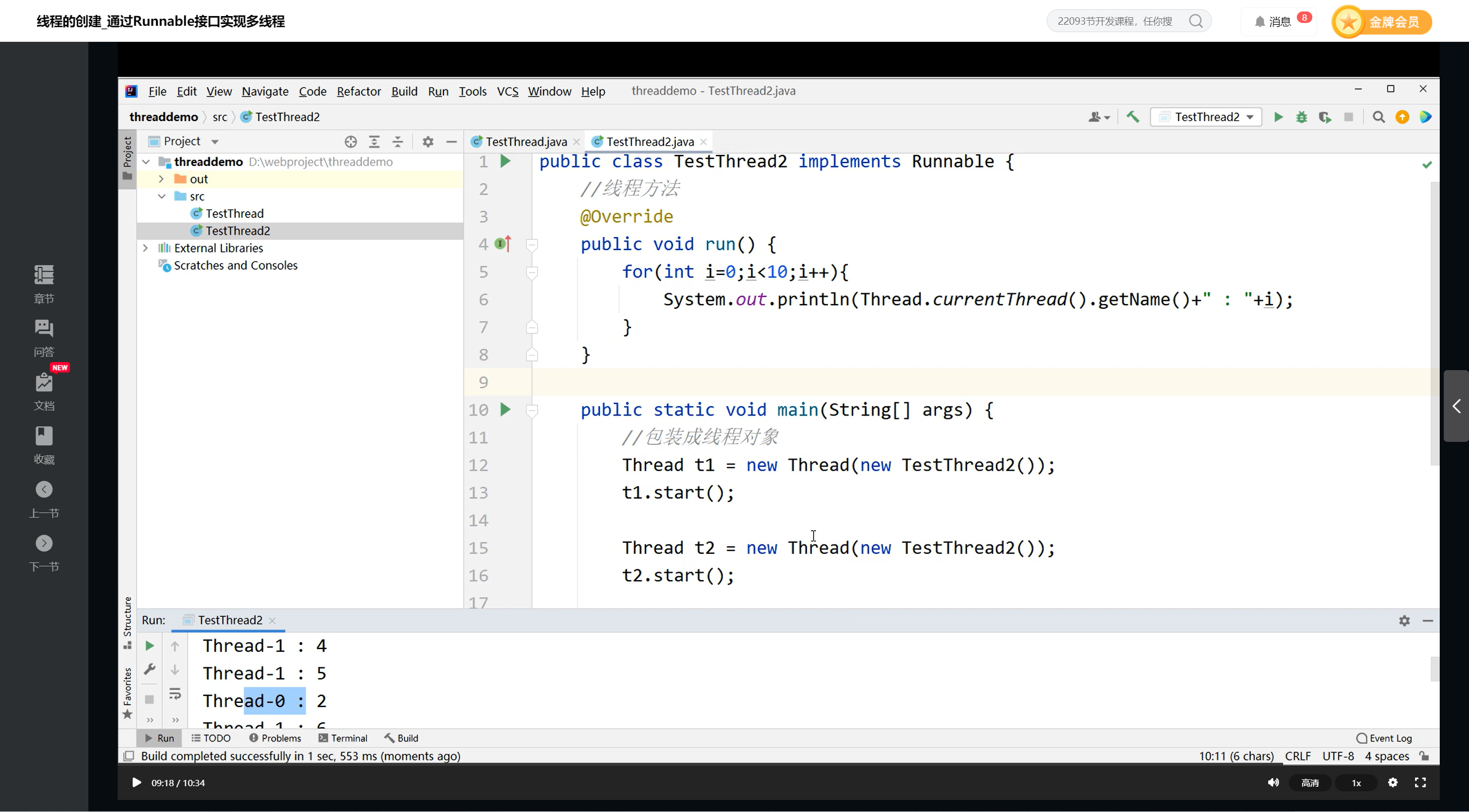Screen dimensions: 1469x812
Task: Click Run with Coverage icon
Action: click(1325, 117)
